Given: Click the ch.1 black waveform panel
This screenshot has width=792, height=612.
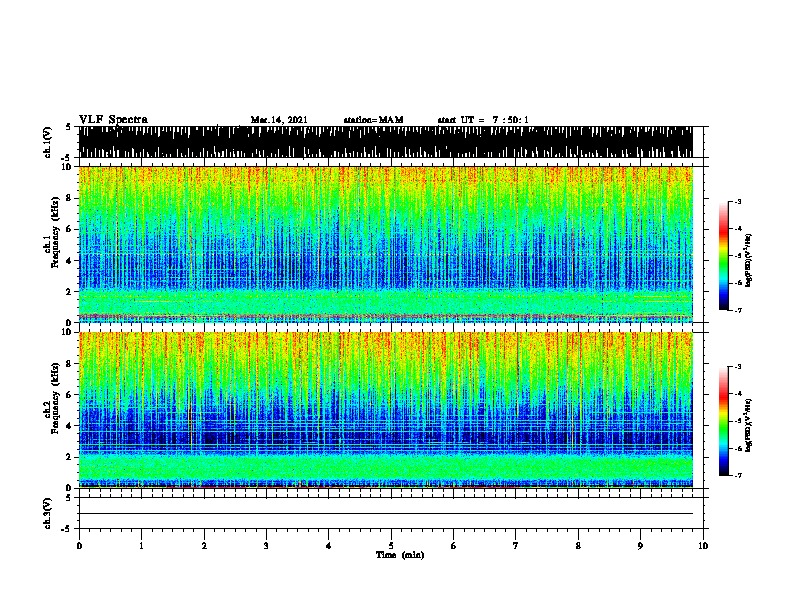Looking at the screenshot, I should [x=385, y=142].
